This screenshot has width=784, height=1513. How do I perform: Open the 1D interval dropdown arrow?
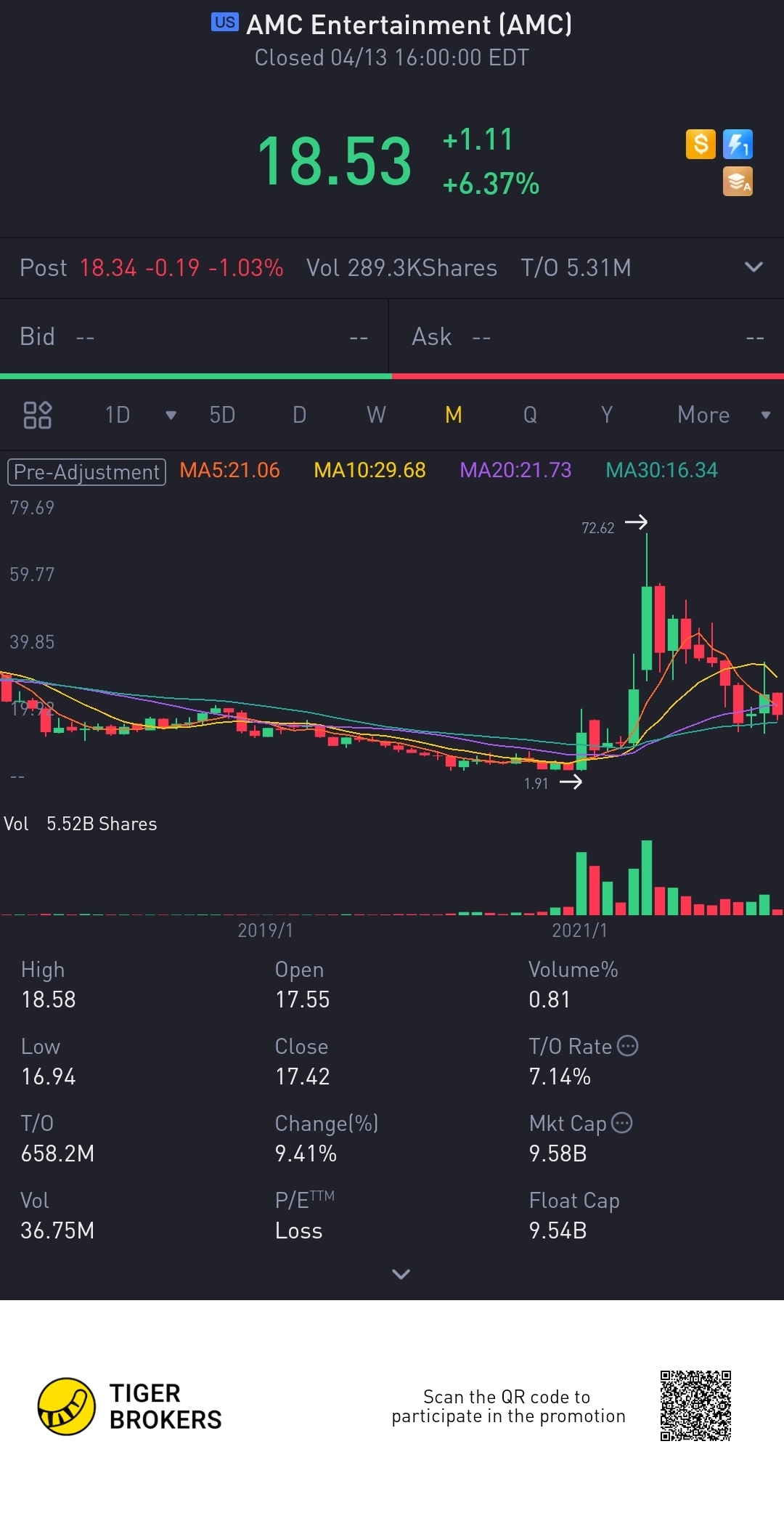point(171,415)
